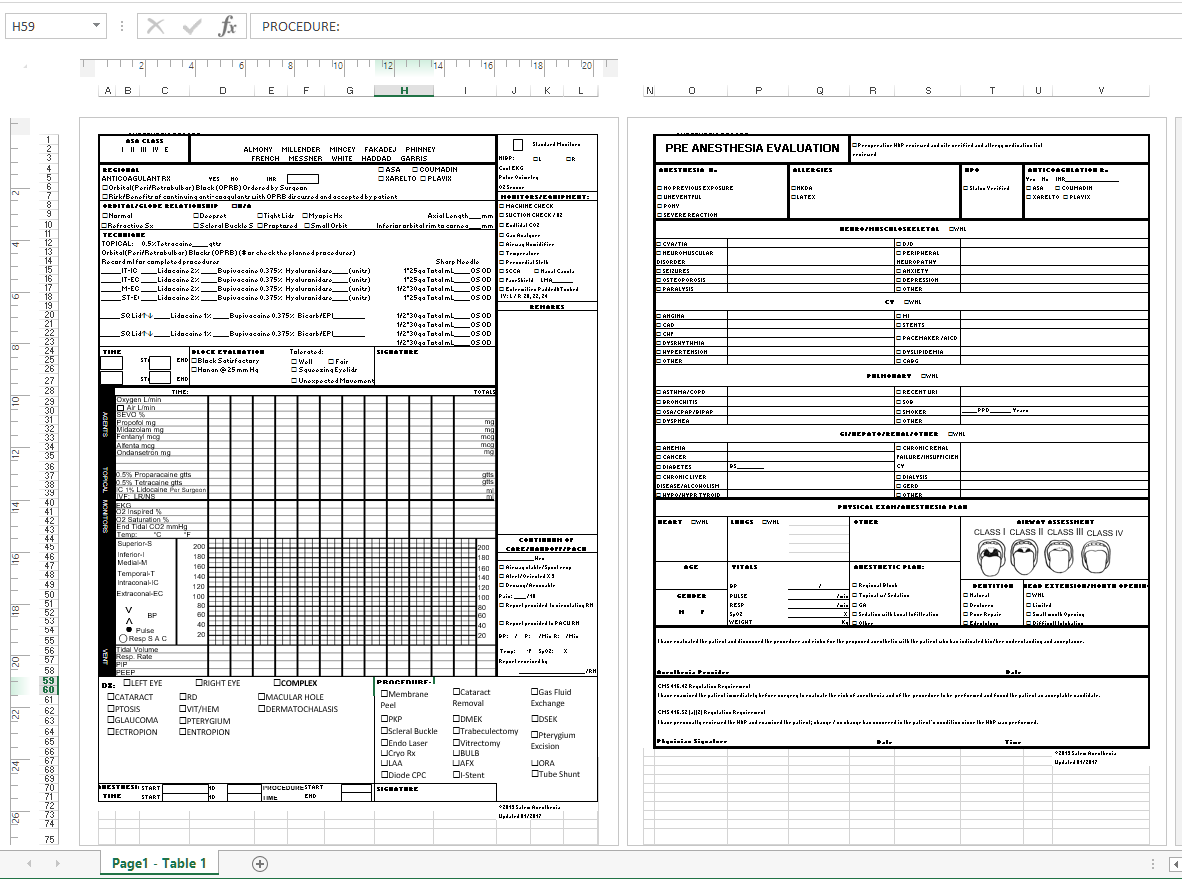This screenshot has height=879, width=1182.
Task: Click the Cancel (X) icon in formula bar
Action: (x=155, y=26)
